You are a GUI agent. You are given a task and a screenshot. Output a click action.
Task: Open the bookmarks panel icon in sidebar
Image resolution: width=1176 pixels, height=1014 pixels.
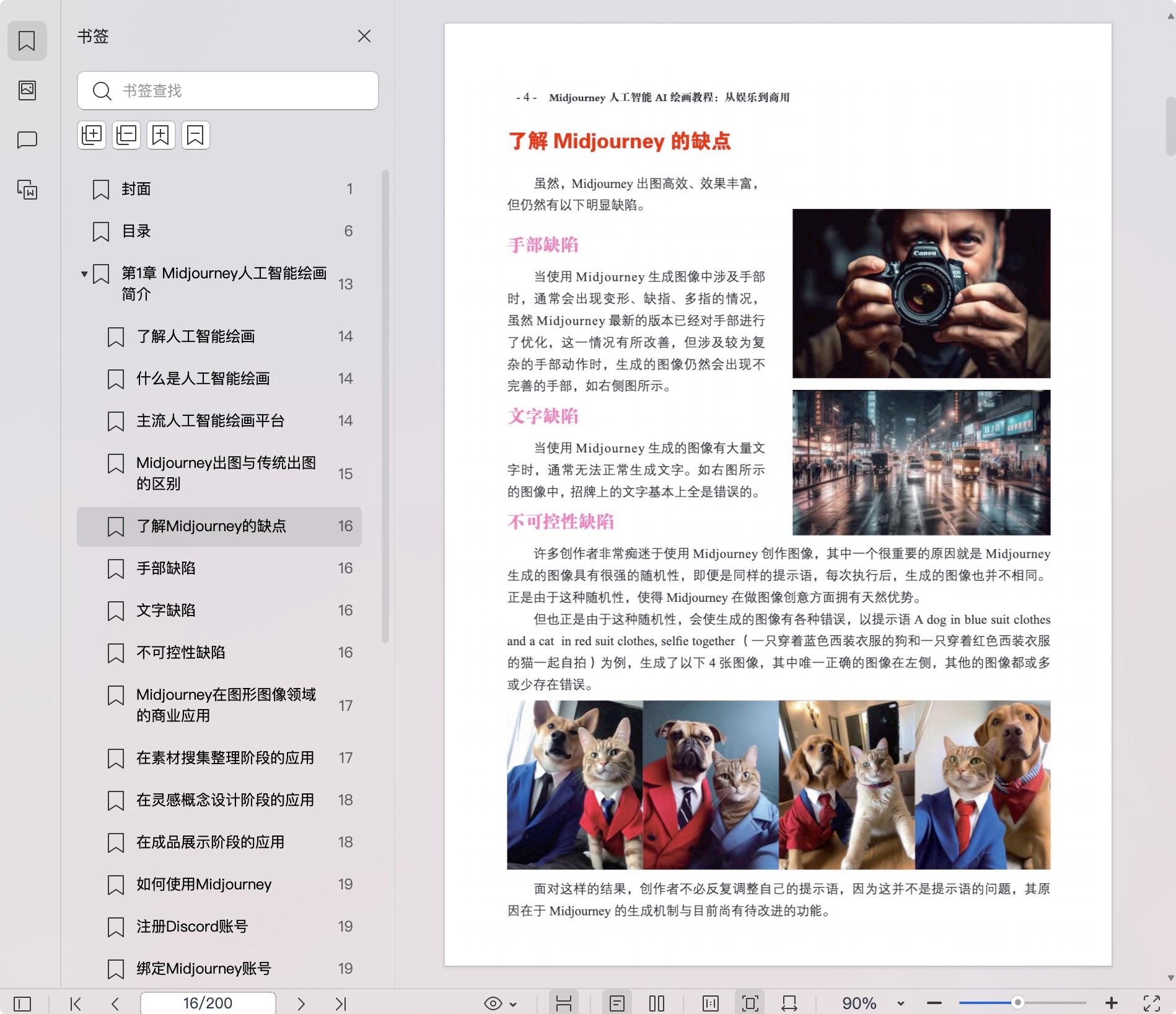click(x=27, y=41)
